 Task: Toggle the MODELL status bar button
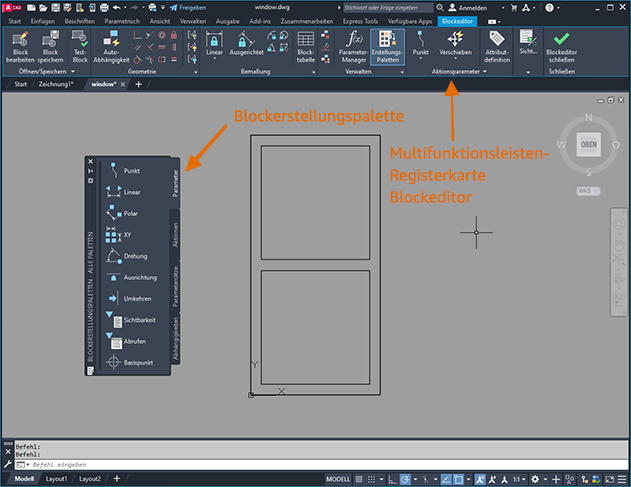pyautogui.click(x=339, y=479)
